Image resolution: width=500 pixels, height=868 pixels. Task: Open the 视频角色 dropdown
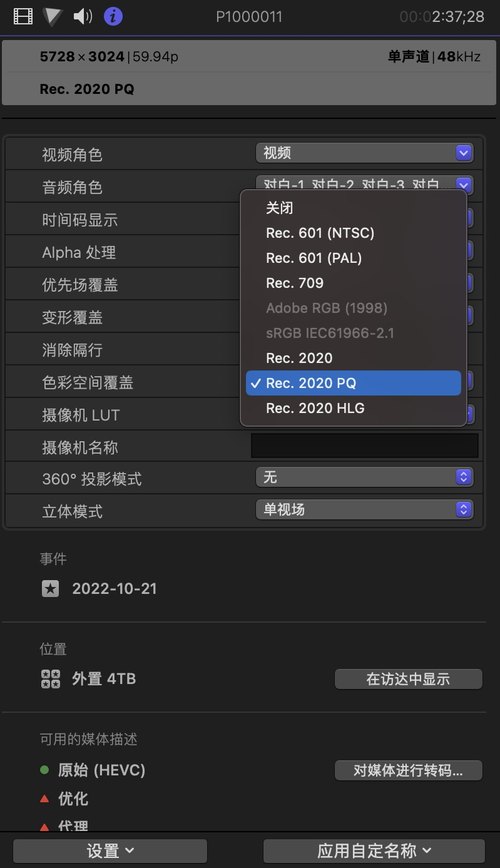click(x=364, y=153)
